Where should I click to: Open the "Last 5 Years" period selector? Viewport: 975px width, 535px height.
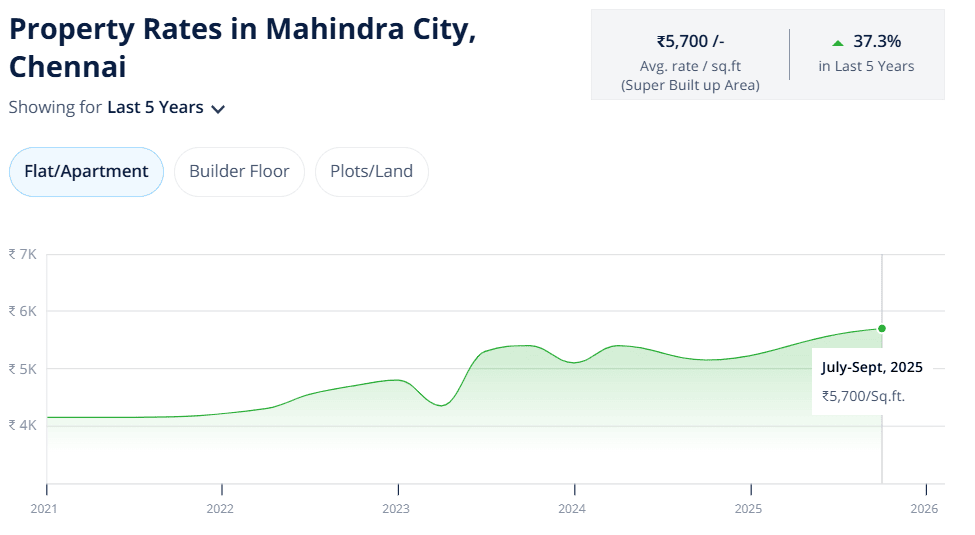pos(155,107)
